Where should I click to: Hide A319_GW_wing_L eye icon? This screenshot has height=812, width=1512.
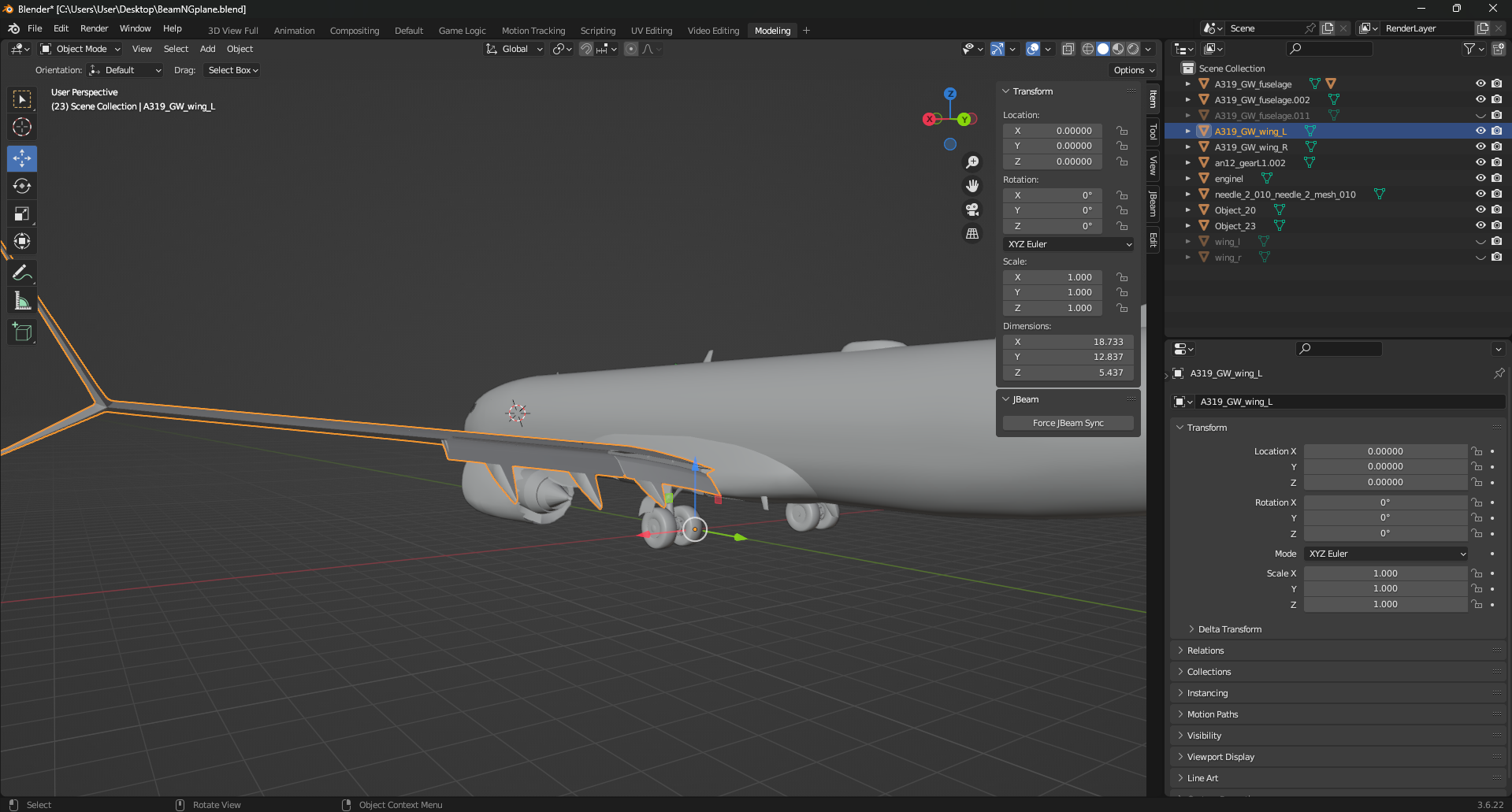(1480, 131)
